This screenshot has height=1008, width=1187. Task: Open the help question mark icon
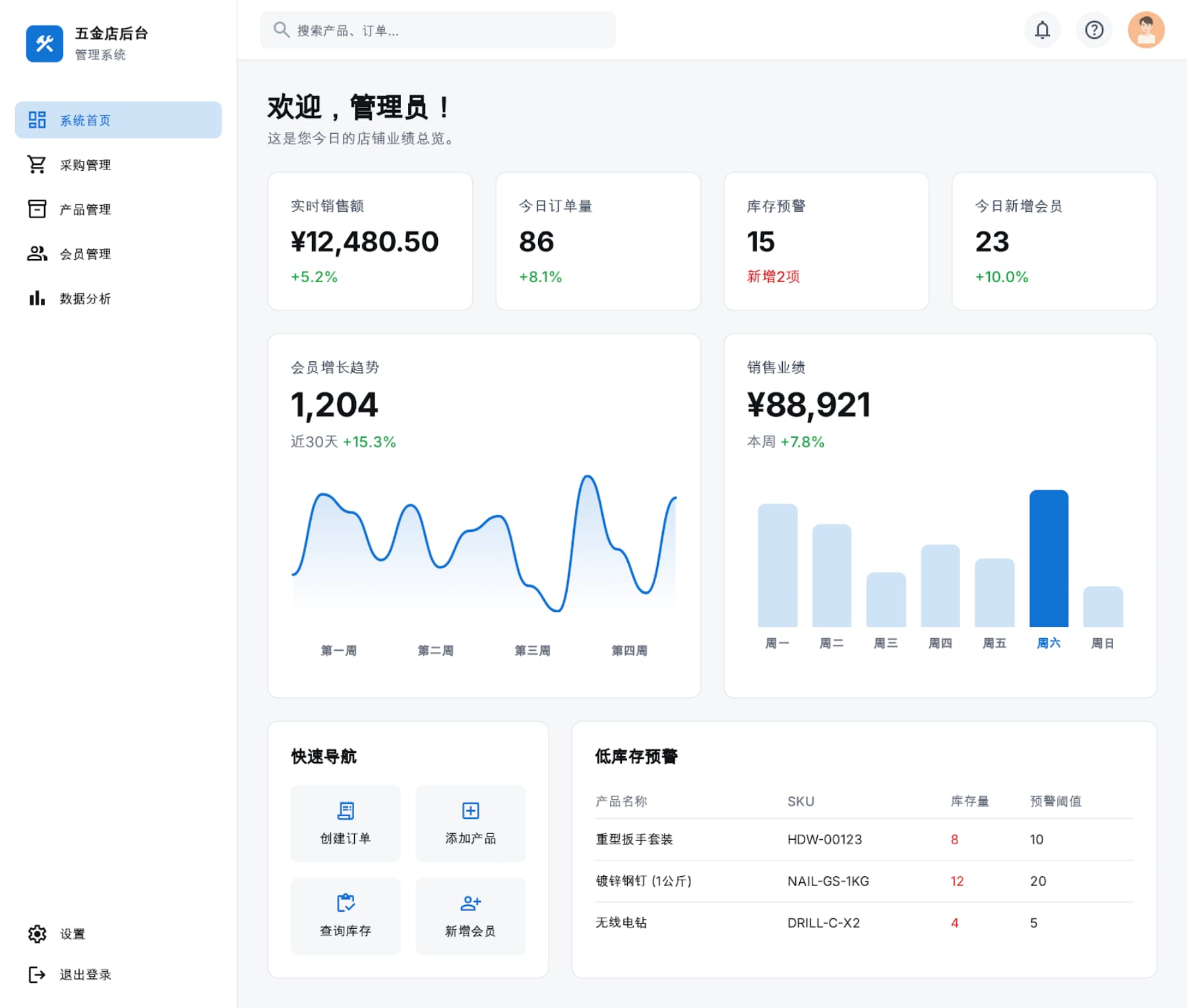[1094, 30]
